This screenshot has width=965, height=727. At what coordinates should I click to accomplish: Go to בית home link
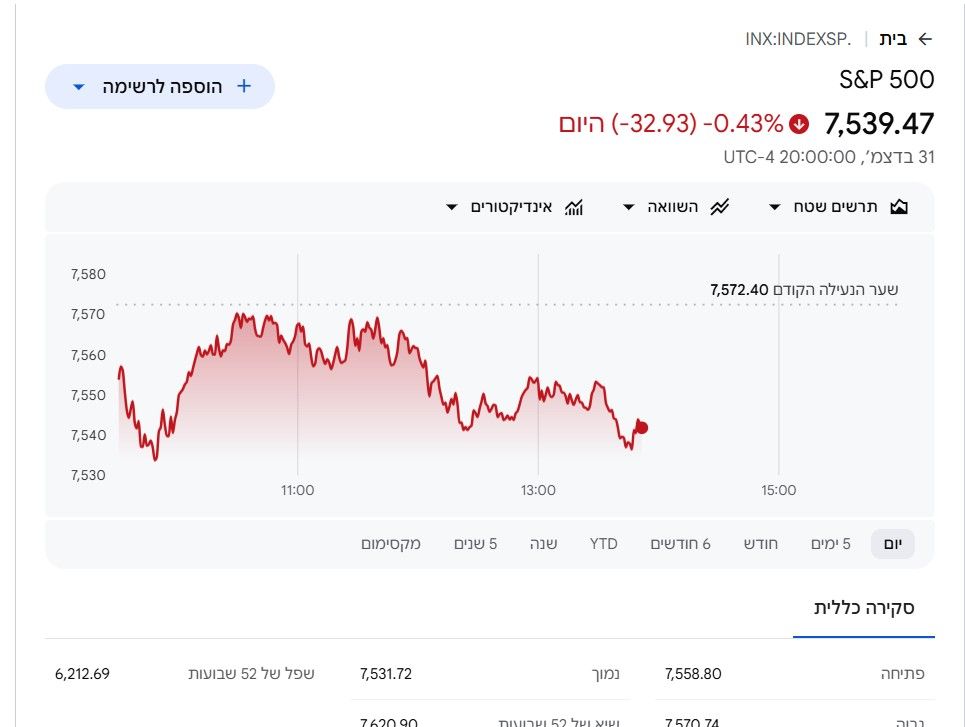[892, 39]
